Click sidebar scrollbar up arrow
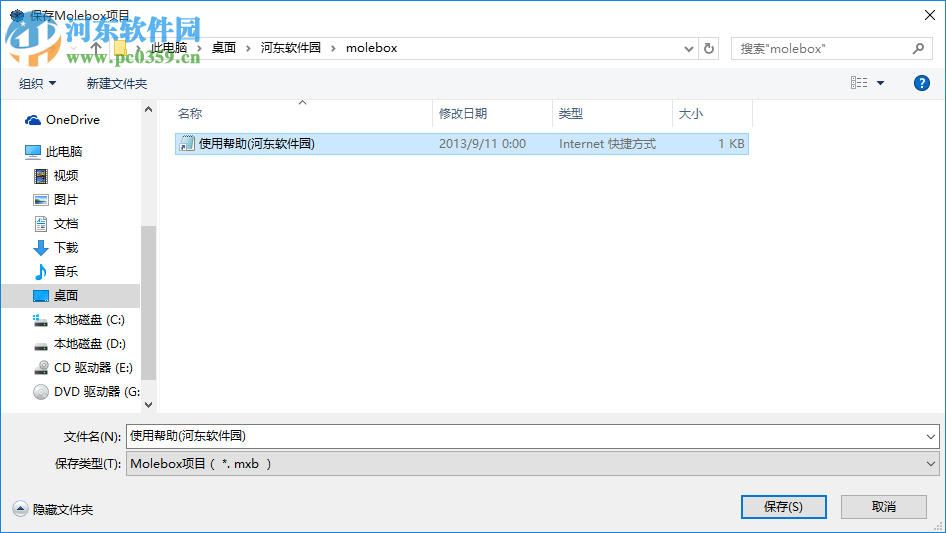This screenshot has width=946, height=533. pyautogui.click(x=148, y=109)
